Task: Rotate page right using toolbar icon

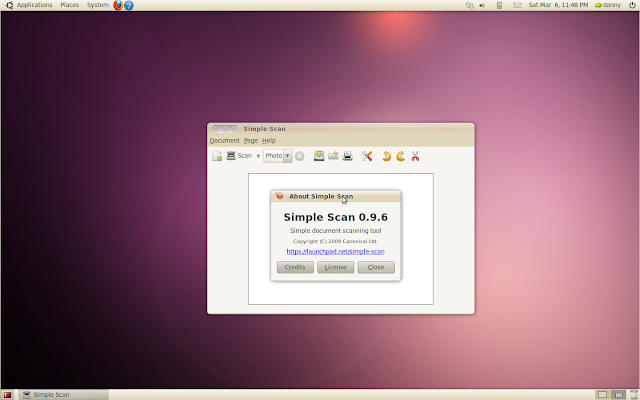Action: [400, 156]
